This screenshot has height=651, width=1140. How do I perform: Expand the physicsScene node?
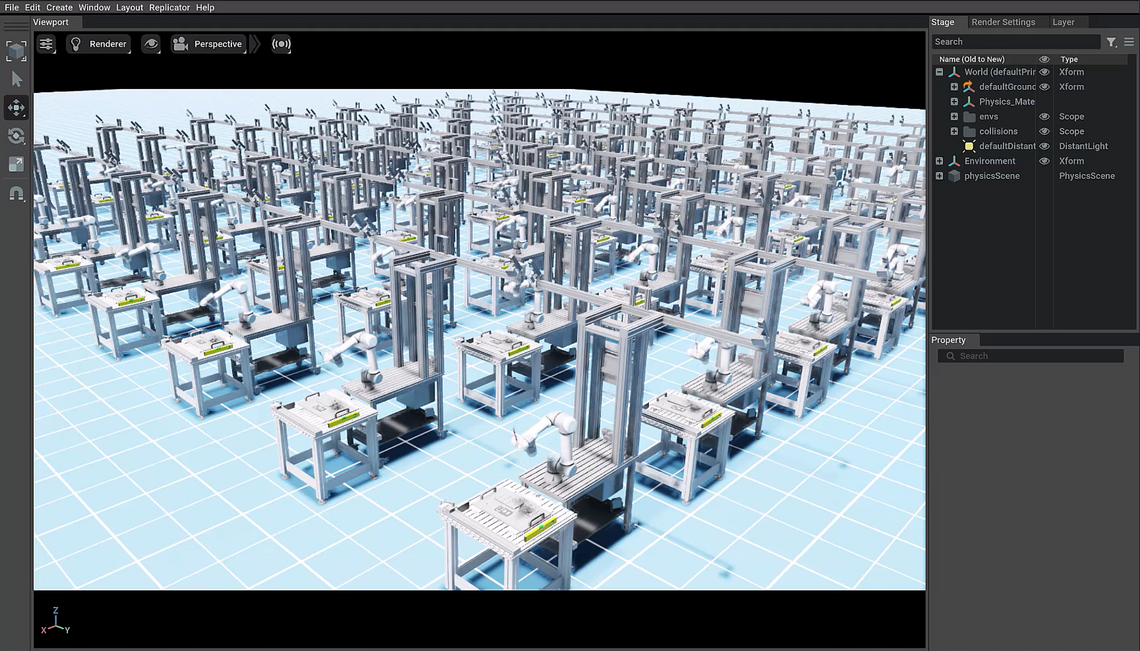[x=939, y=176]
